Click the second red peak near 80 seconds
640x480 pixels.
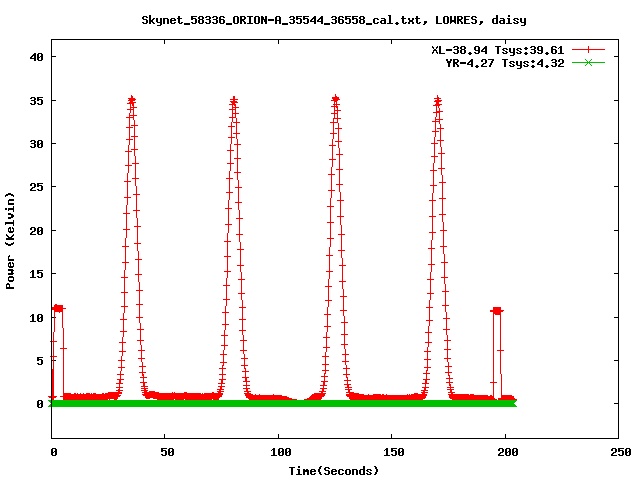pos(233,100)
